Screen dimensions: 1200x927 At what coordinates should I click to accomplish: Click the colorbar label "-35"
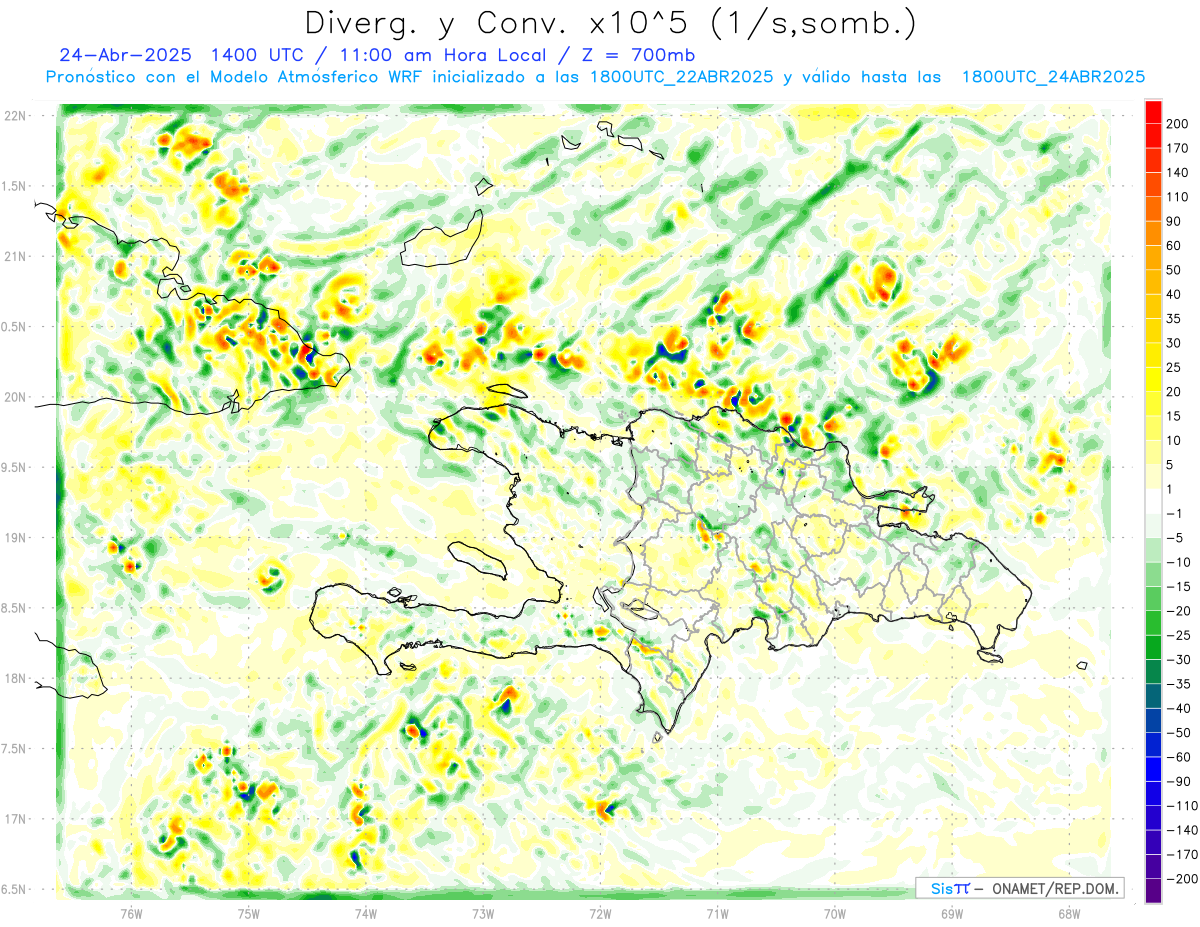tap(1177, 684)
